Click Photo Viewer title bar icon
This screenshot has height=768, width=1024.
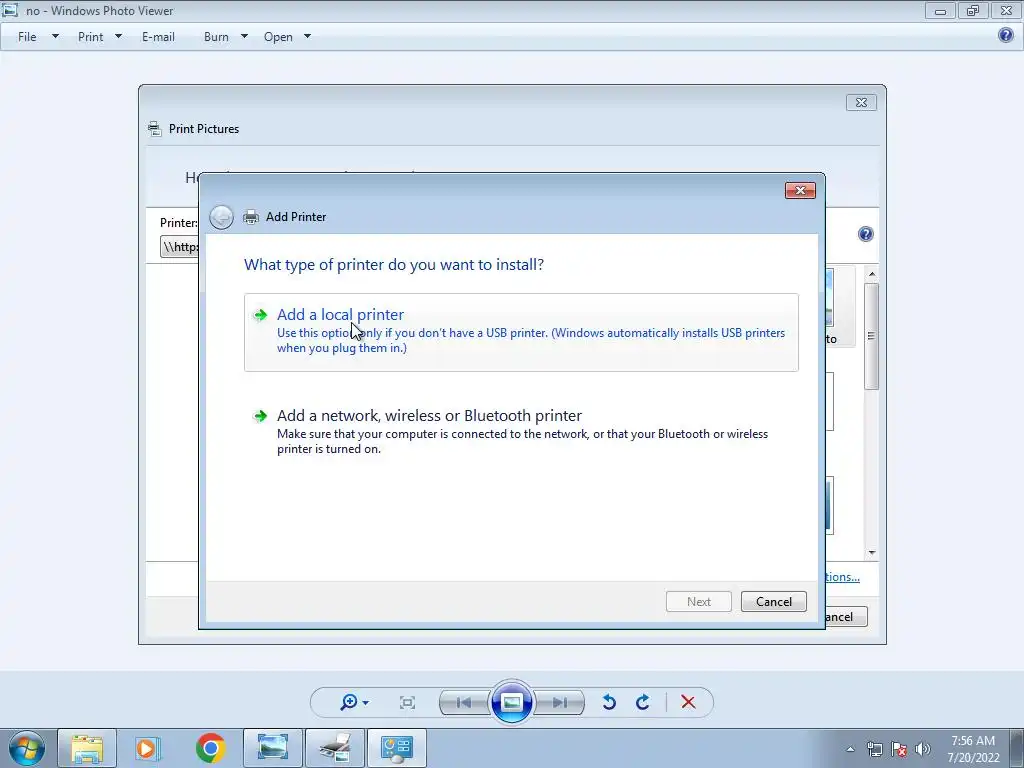coord(10,10)
